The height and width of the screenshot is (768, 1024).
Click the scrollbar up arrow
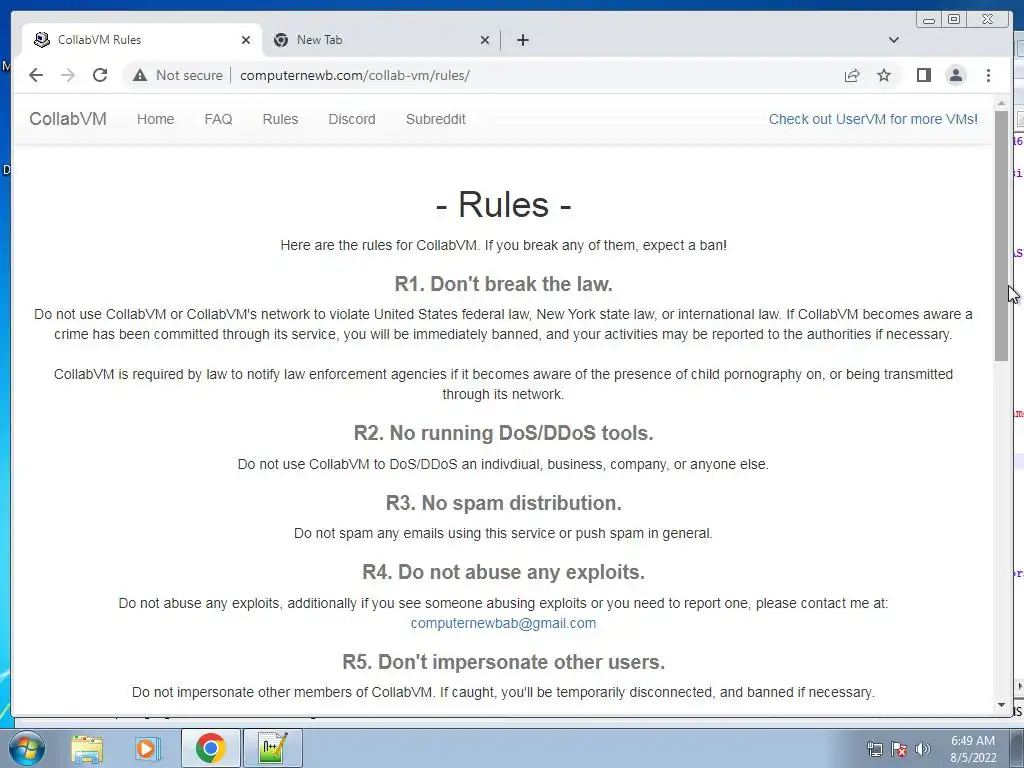[1001, 103]
